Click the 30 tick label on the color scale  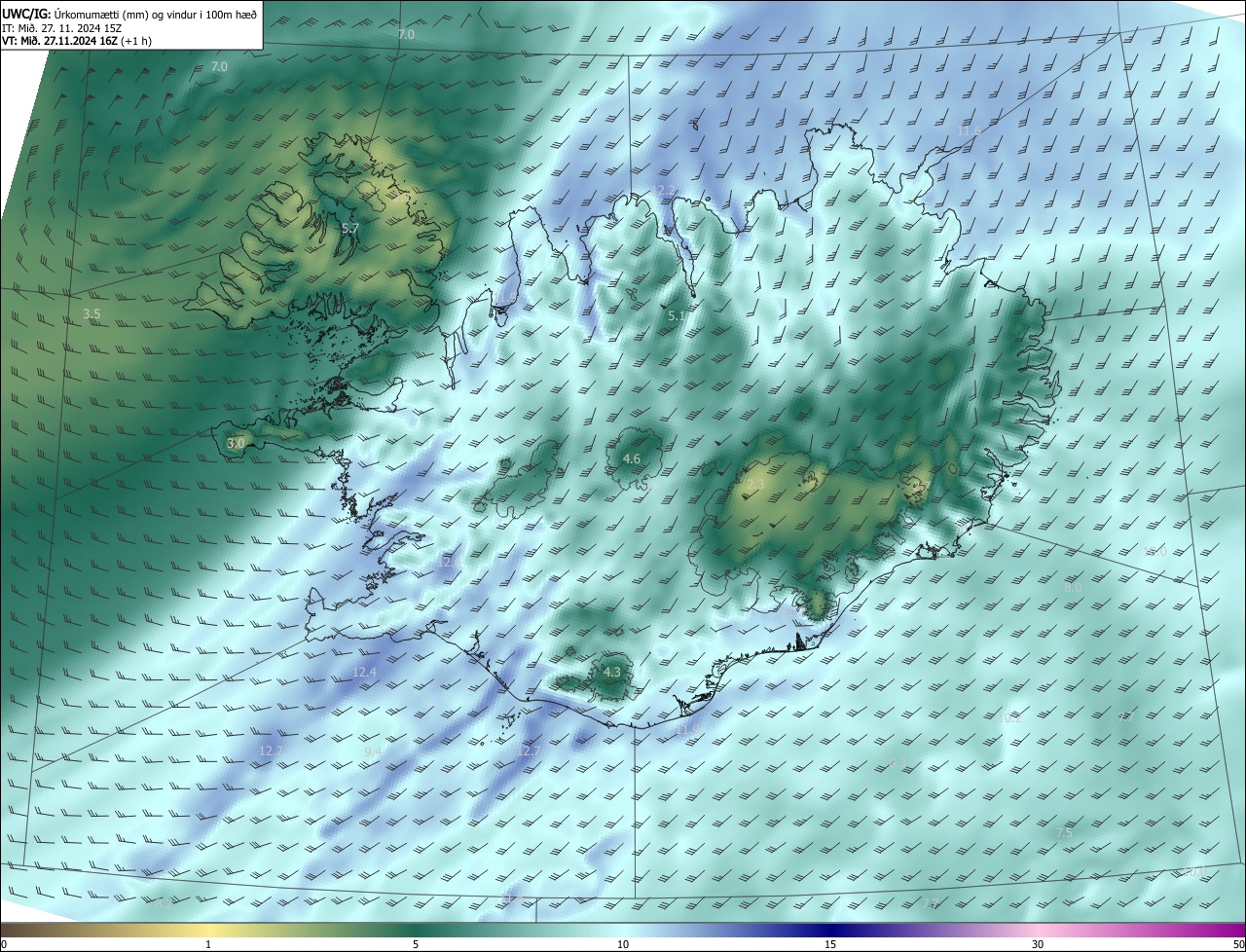click(x=1038, y=944)
